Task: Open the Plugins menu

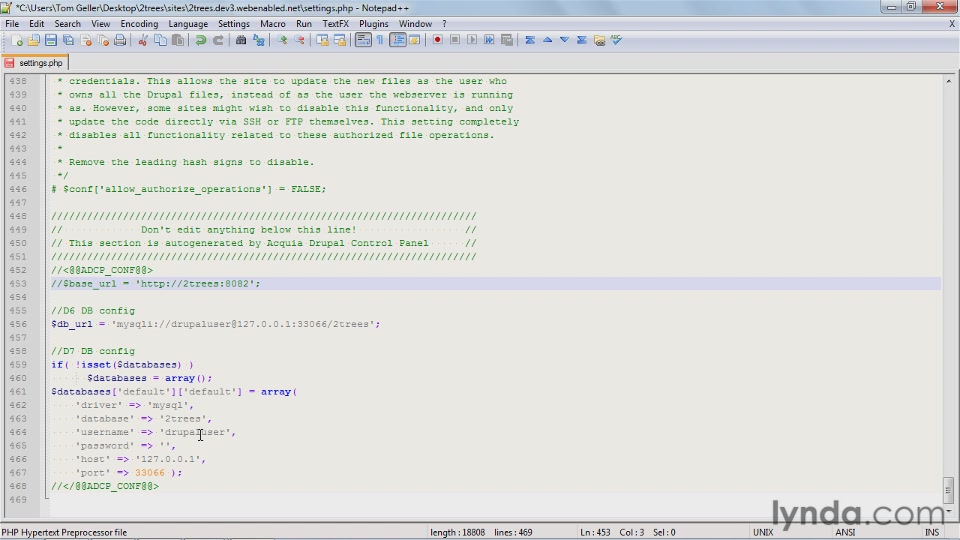Action: click(373, 24)
